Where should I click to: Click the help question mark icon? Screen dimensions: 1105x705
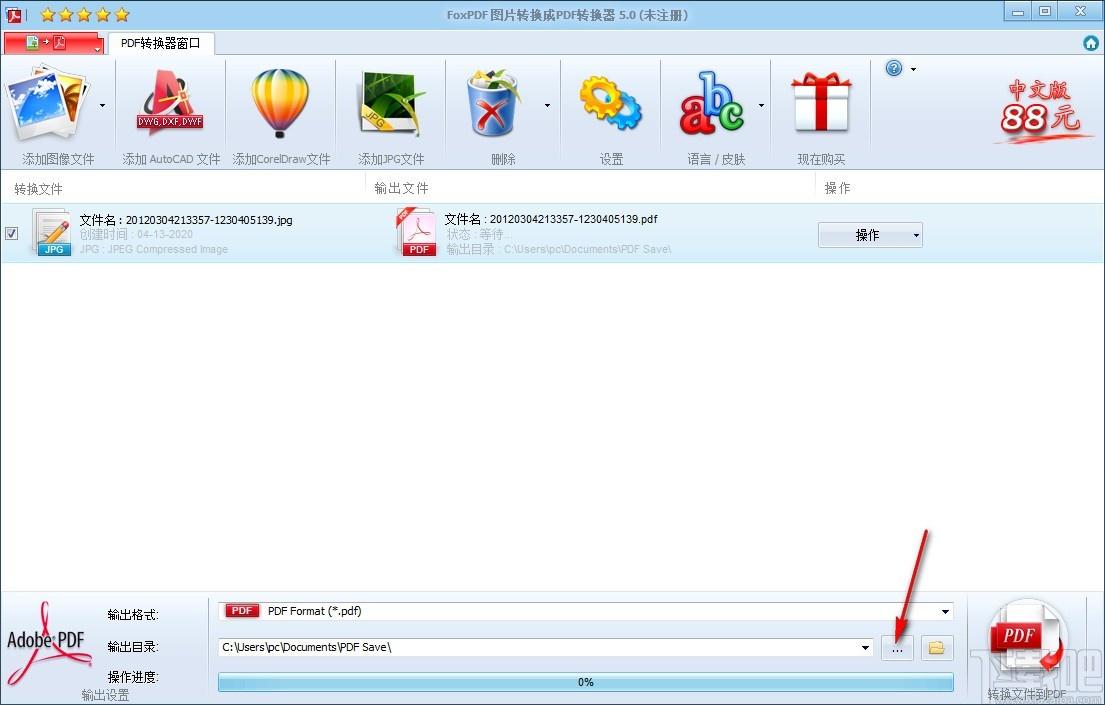click(x=894, y=68)
